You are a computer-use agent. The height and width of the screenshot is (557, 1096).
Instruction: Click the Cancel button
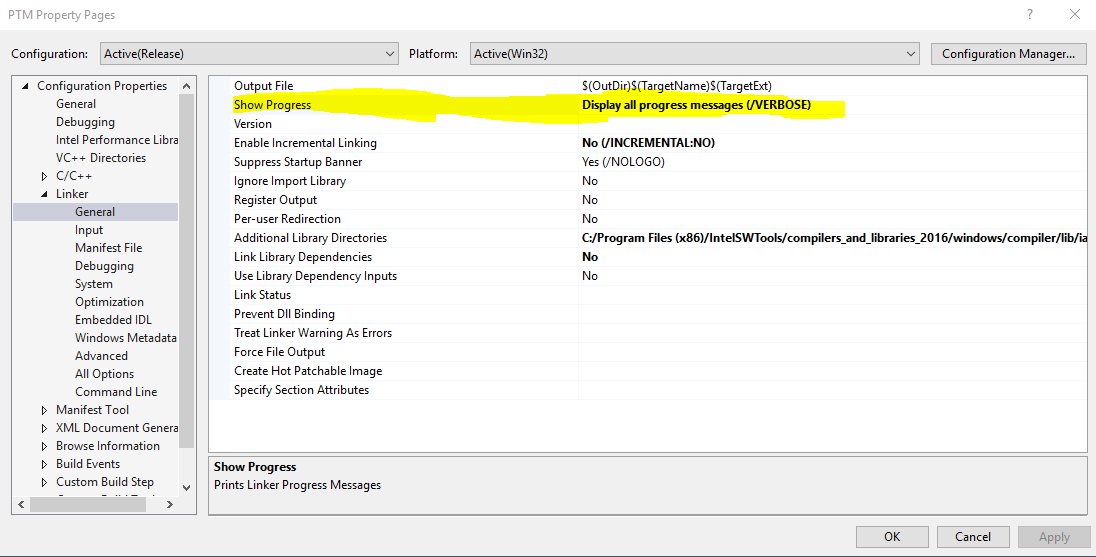pyautogui.click(x=973, y=537)
